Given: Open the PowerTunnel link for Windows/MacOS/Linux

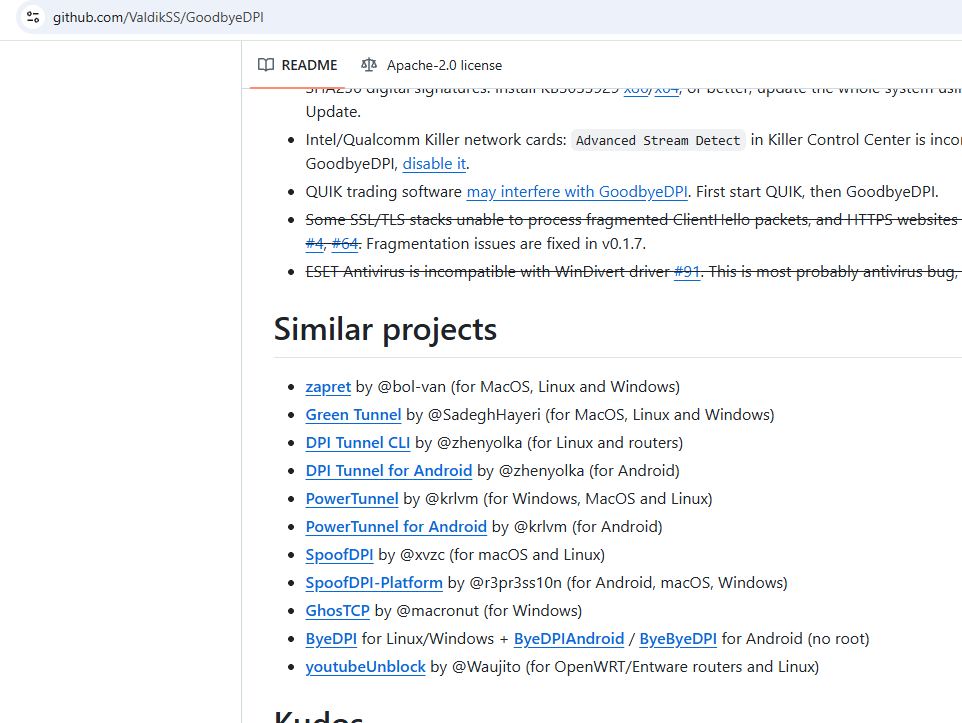Looking at the screenshot, I should click(x=352, y=499).
